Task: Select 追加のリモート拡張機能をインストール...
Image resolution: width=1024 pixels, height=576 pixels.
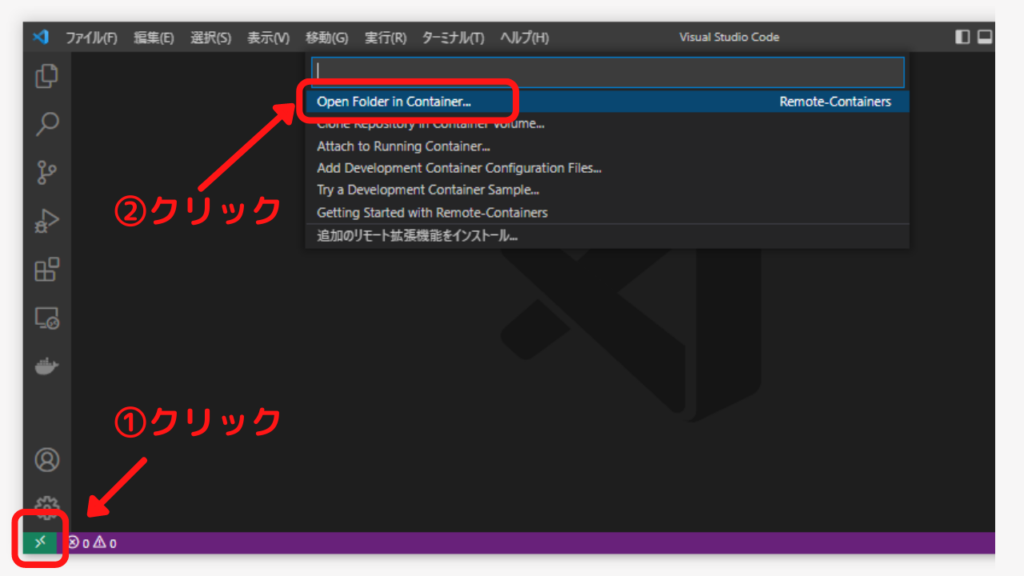Action: [607, 236]
